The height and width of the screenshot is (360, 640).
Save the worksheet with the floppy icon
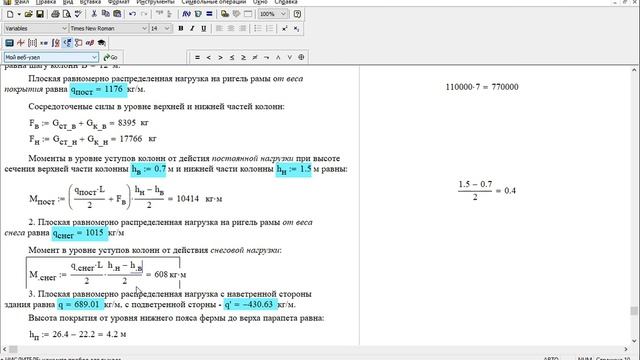pos(40,14)
